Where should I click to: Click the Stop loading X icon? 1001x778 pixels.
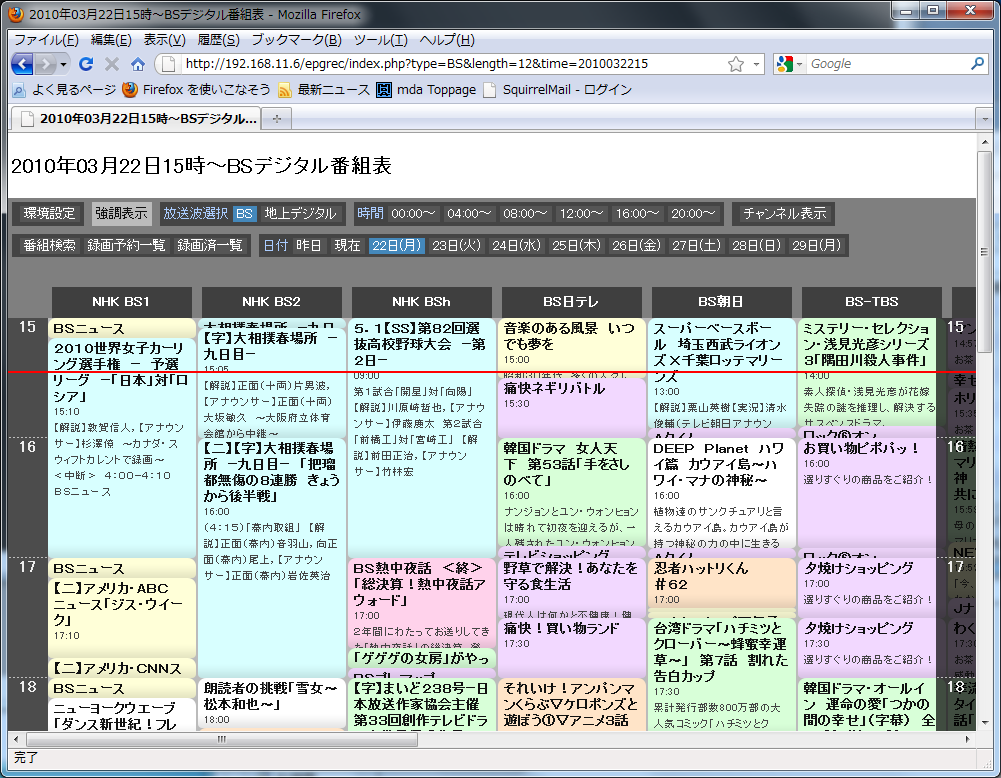pyautogui.click(x=112, y=64)
